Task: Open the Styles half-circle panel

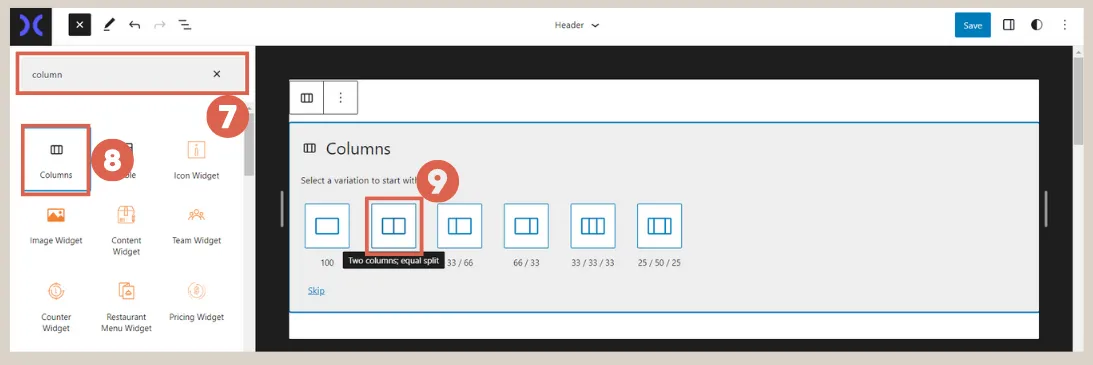Action: [x=1037, y=25]
